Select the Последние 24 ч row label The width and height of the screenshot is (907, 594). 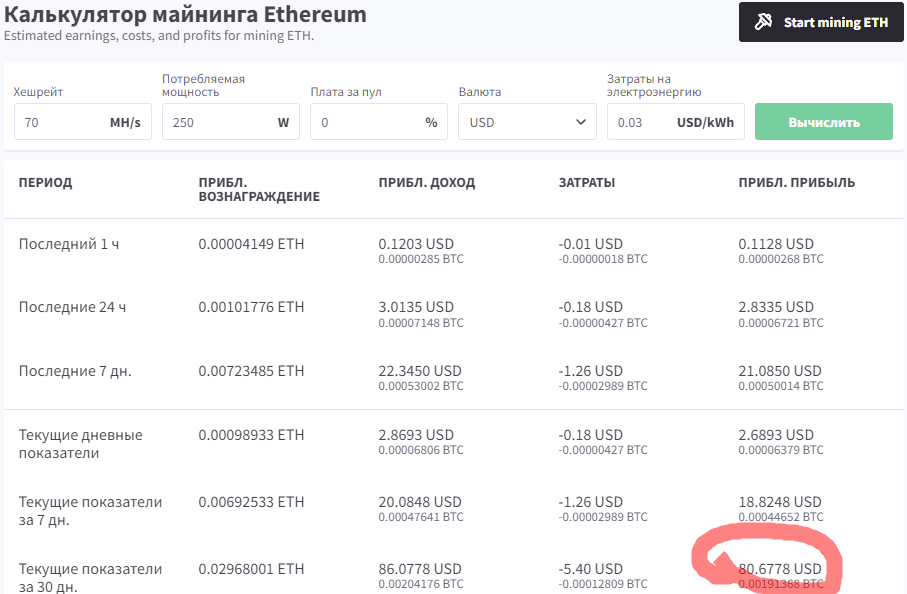pyautogui.click(x=72, y=307)
